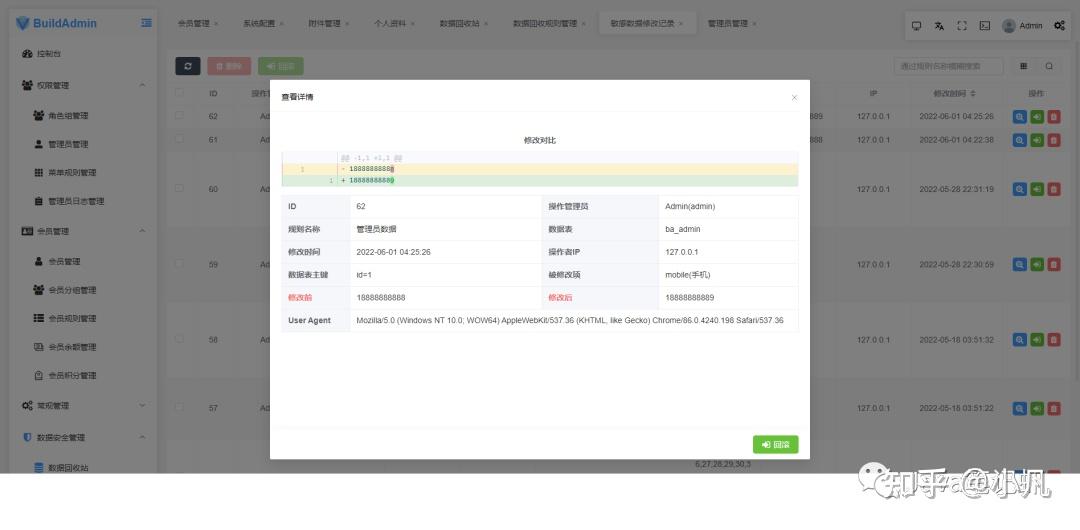Viewport: 1080px width, 530px height.
Task: Switch to the 个人资料 tab
Action: pos(389,23)
